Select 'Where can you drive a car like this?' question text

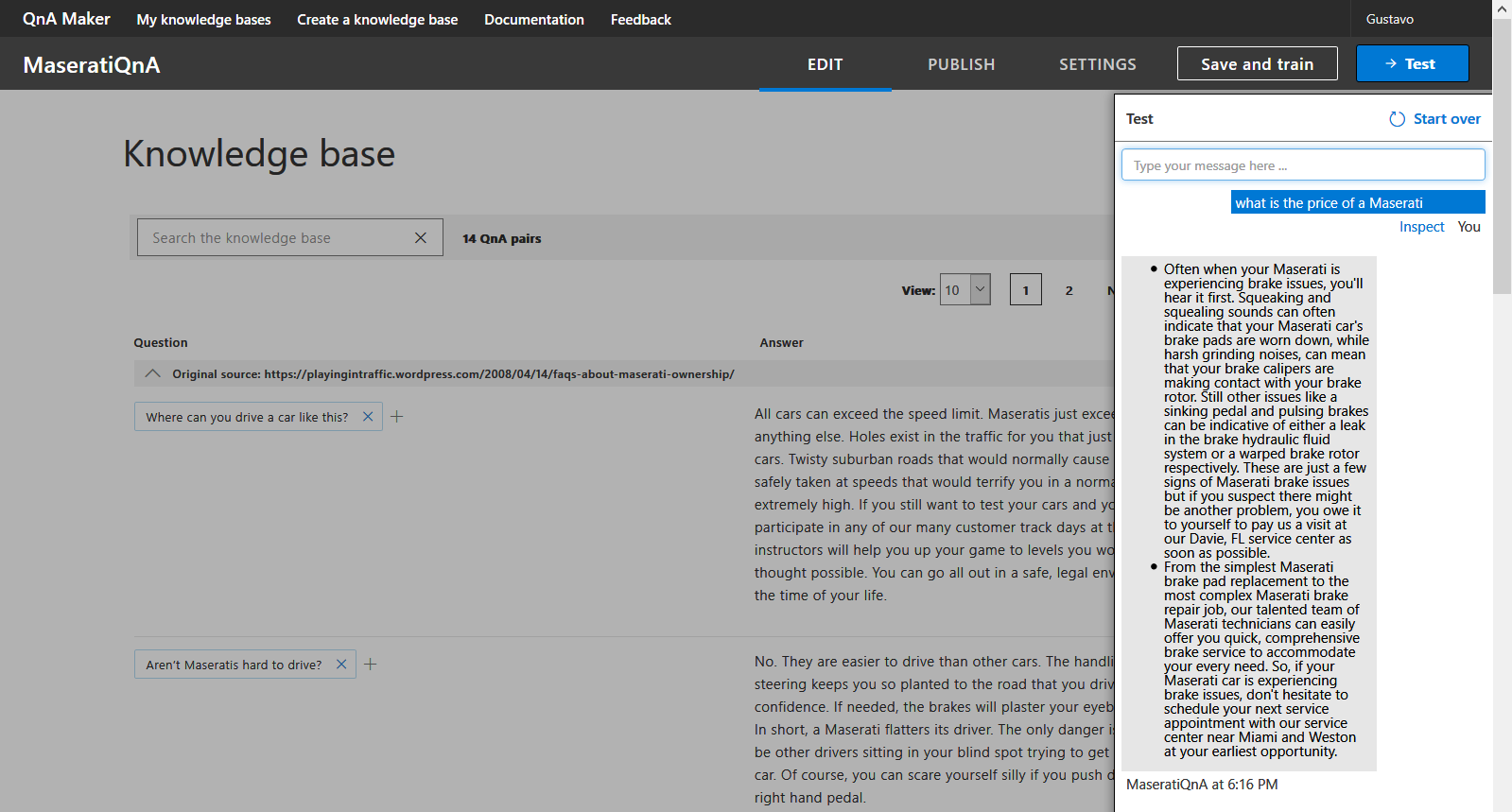(247, 417)
